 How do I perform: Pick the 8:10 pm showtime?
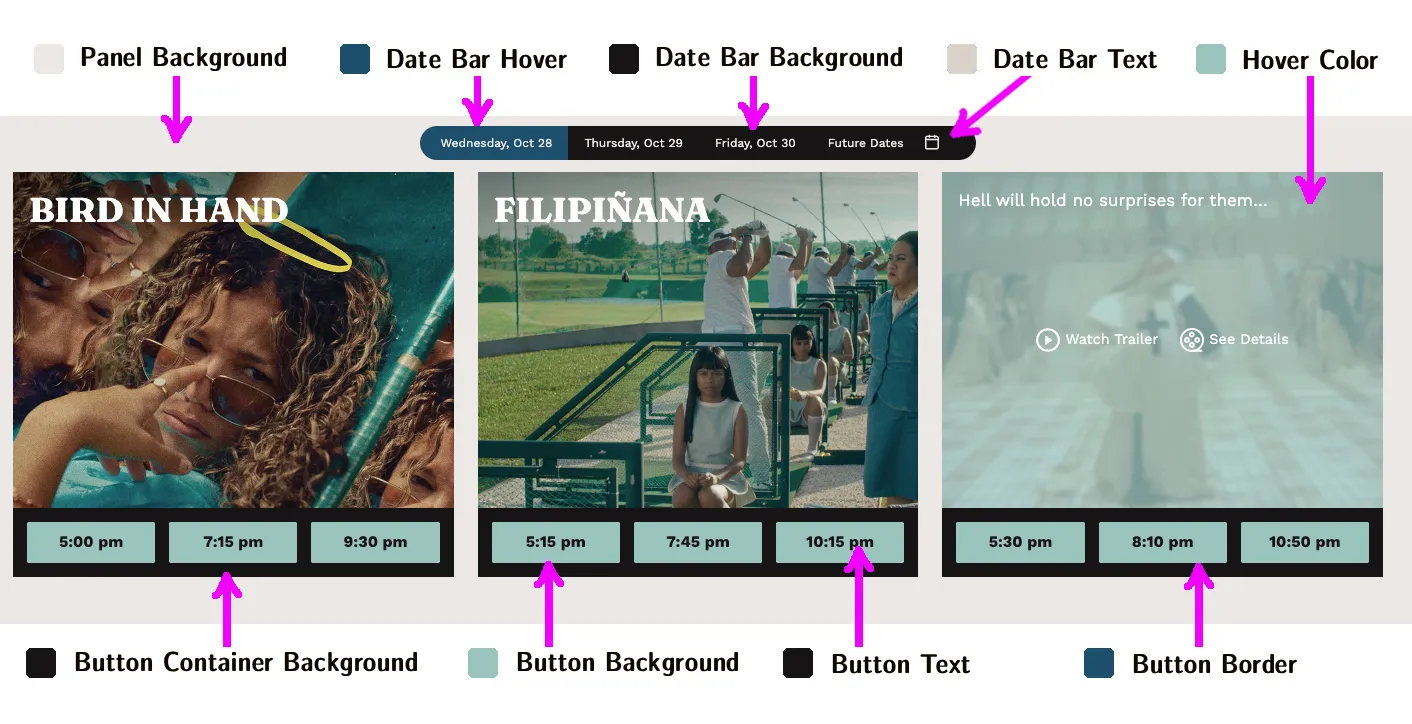pyautogui.click(x=1162, y=542)
